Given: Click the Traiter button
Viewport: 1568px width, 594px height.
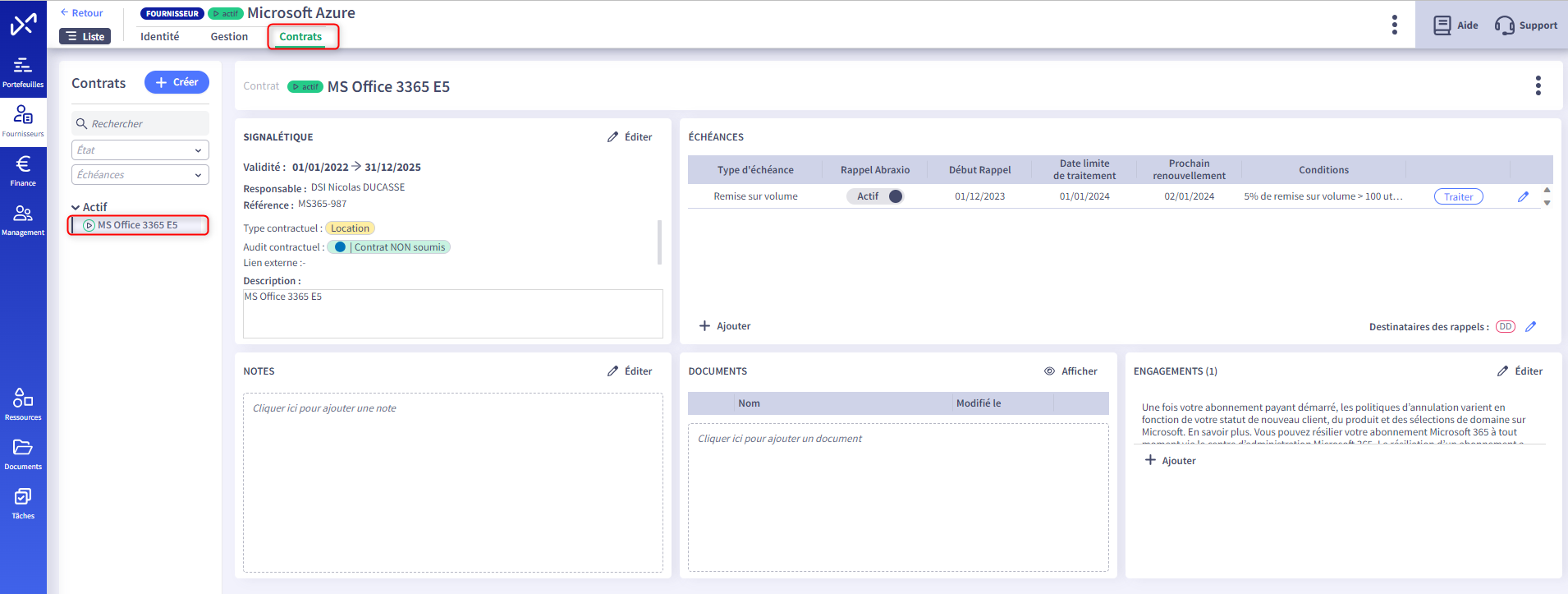Looking at the screenshot, I should pos(1458,196).
